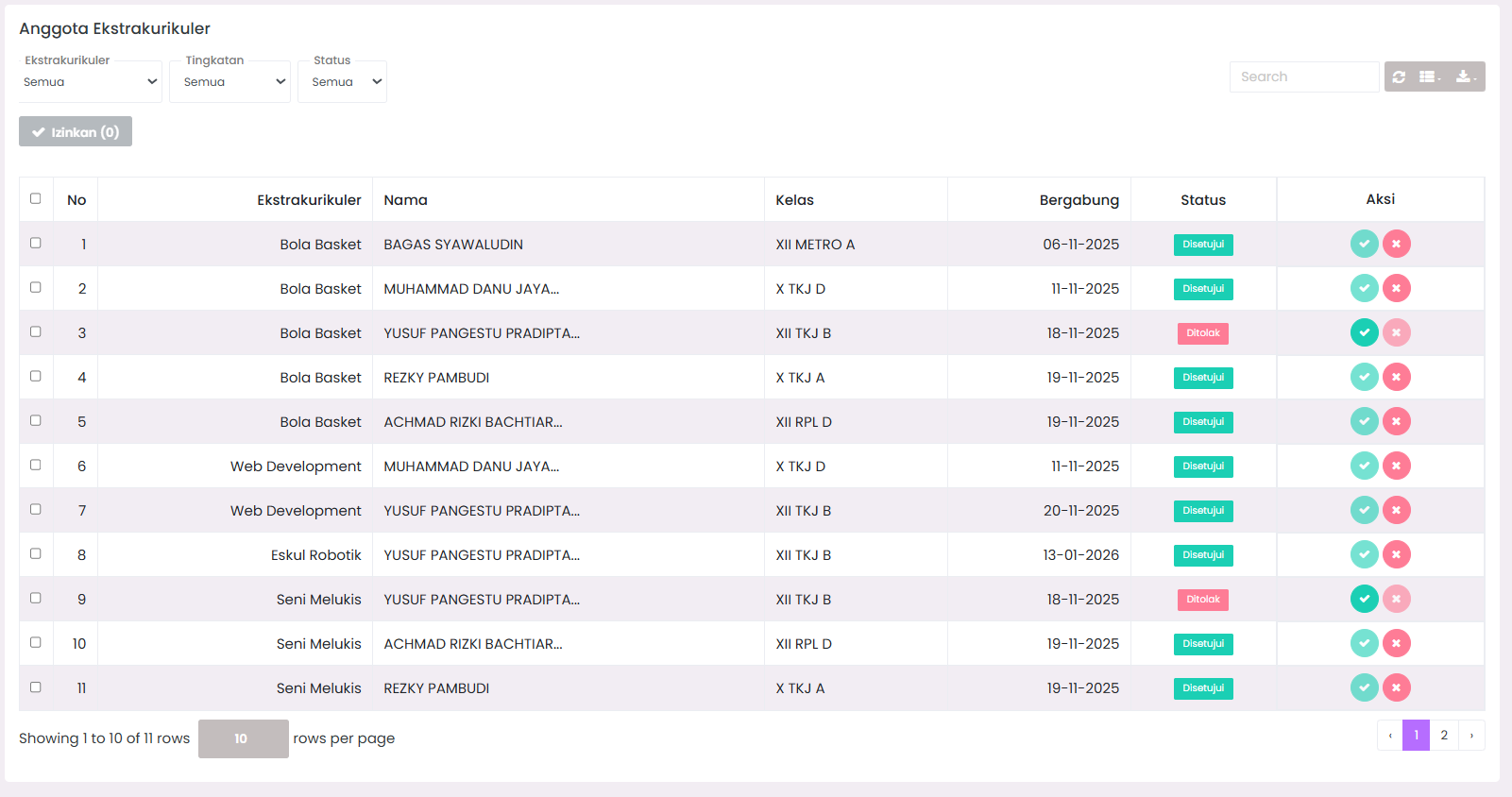Open the Ekstrakurikuler filter dropdown

point(90,82)
